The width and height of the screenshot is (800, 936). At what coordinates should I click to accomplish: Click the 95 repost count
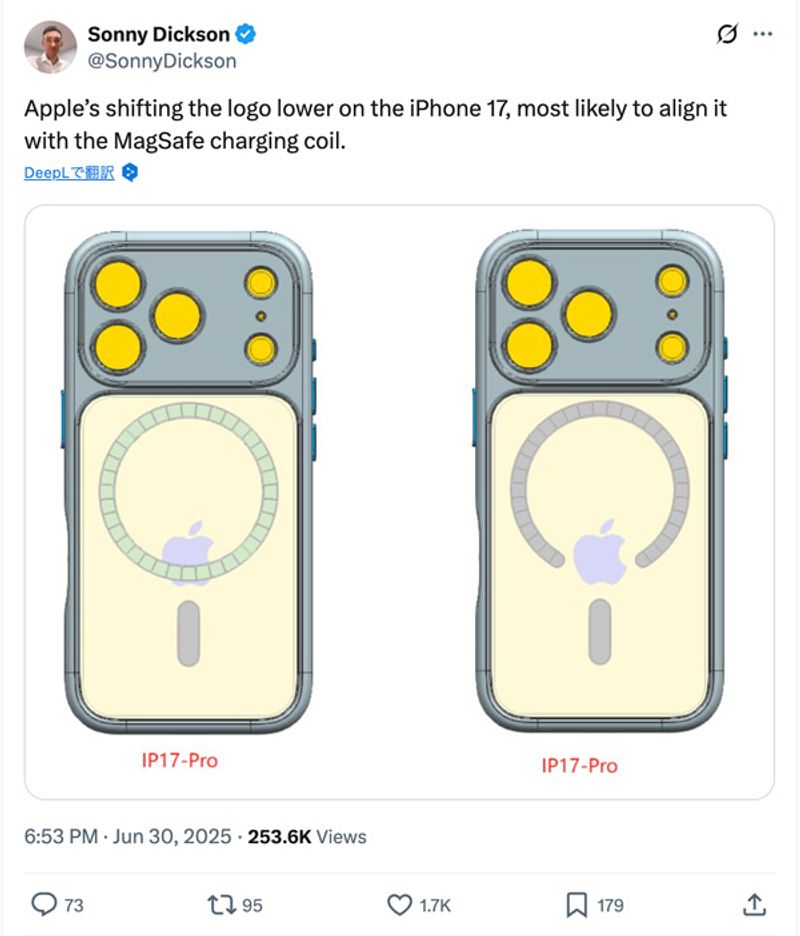pos(252,905)
